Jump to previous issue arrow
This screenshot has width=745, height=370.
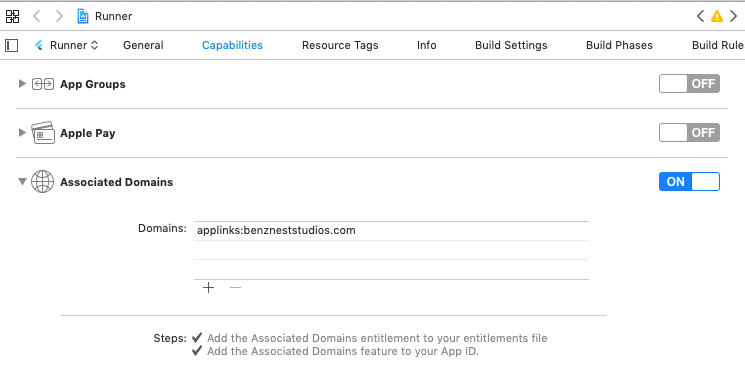point(700,16)
